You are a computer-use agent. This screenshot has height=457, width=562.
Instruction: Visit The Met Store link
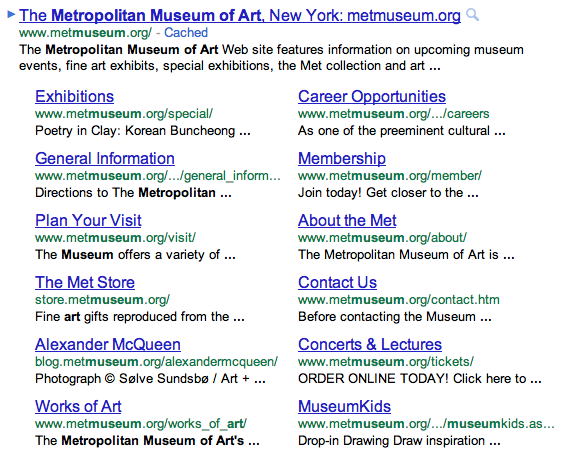pyautogui.click(x=85, y=282)
